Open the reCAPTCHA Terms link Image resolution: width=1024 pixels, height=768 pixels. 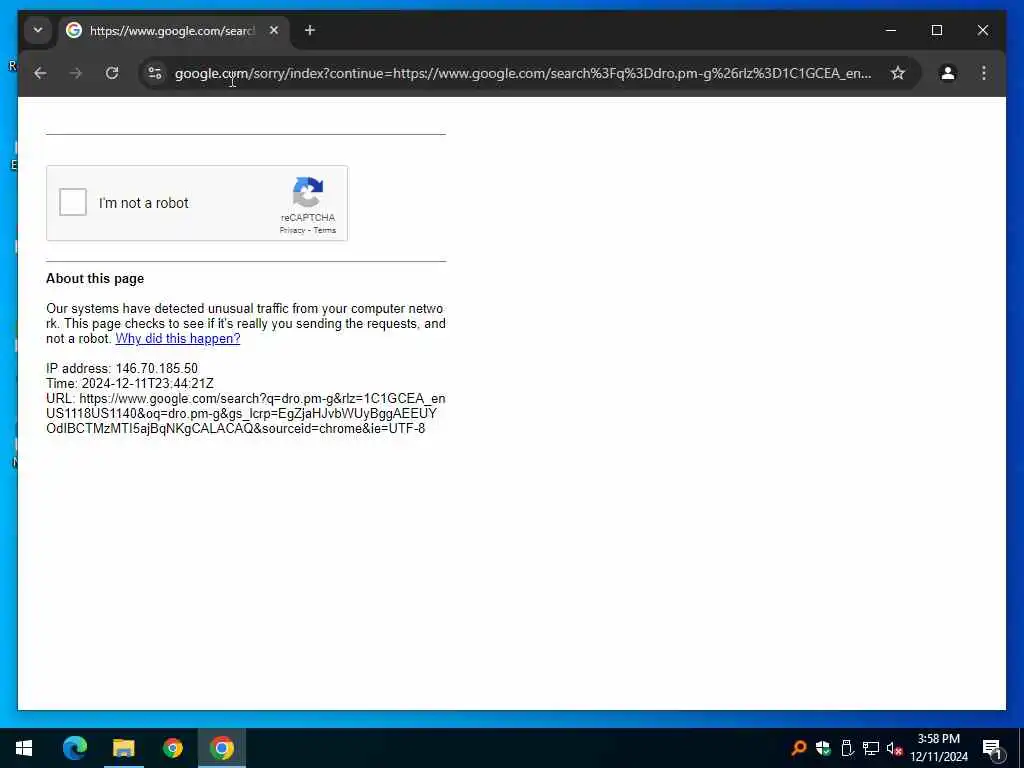325,231
